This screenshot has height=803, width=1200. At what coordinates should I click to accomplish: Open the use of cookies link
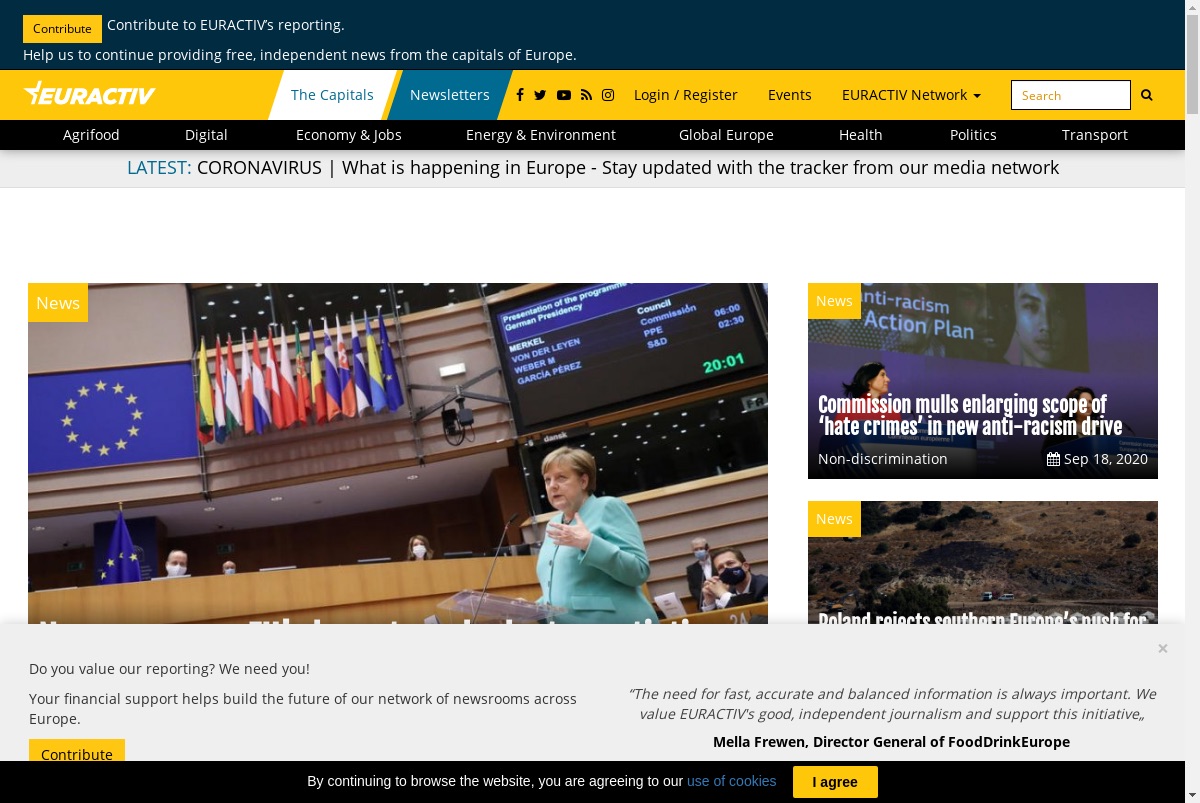pos(731,781)
